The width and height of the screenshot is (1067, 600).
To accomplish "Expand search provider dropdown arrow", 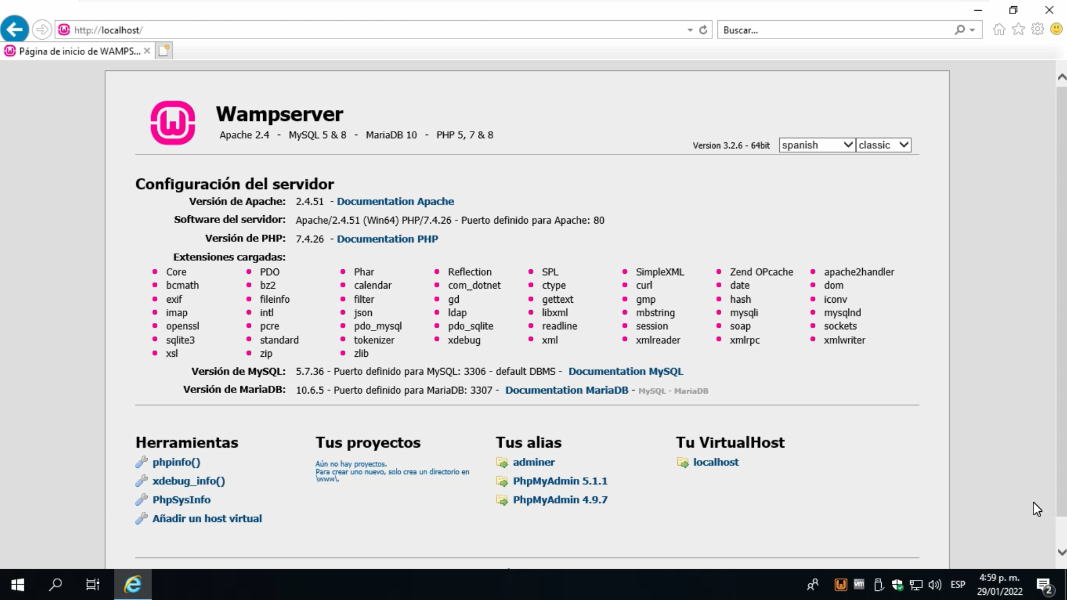I will [972, 30].
